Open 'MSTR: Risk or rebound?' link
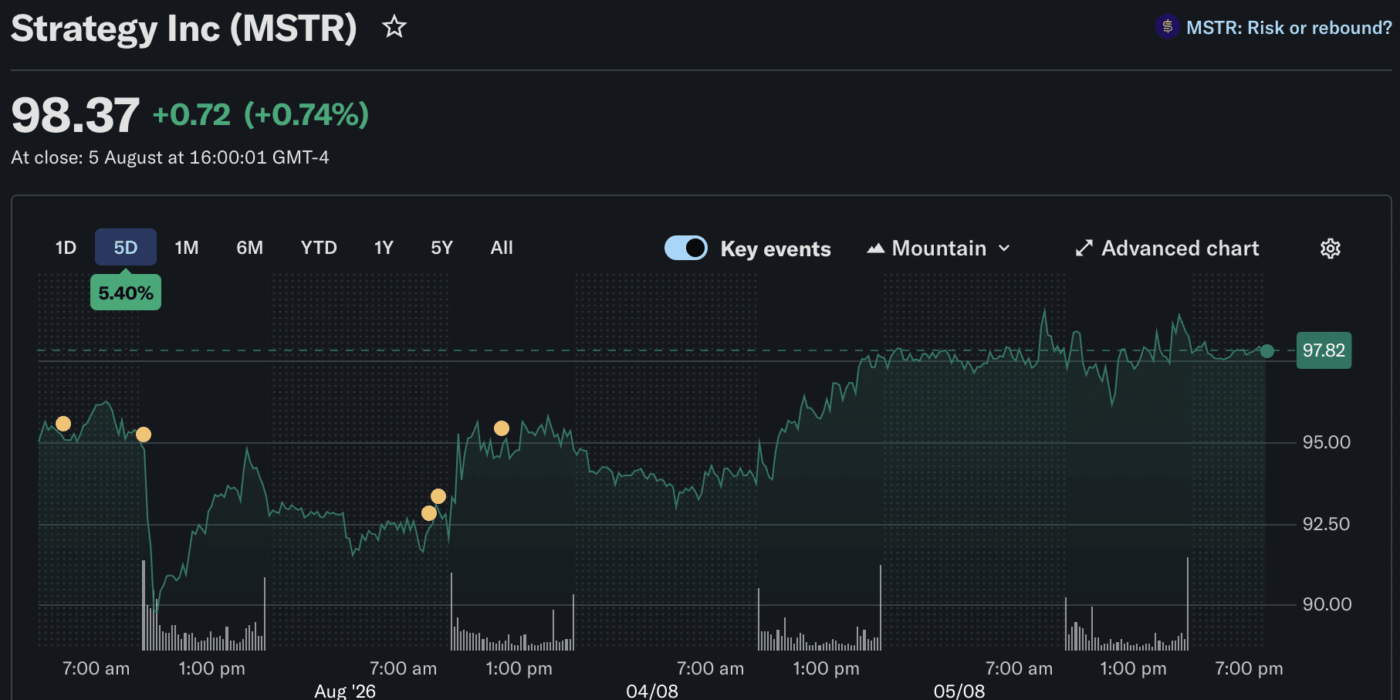The width and height of the screenshot is (1400, 700). coord(1289,28)
